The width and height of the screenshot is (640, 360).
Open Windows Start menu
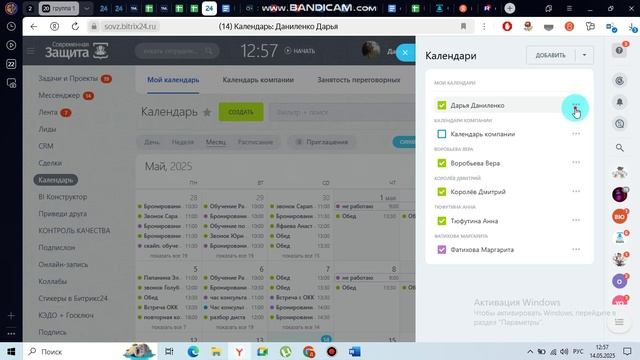tap(11, 351)
